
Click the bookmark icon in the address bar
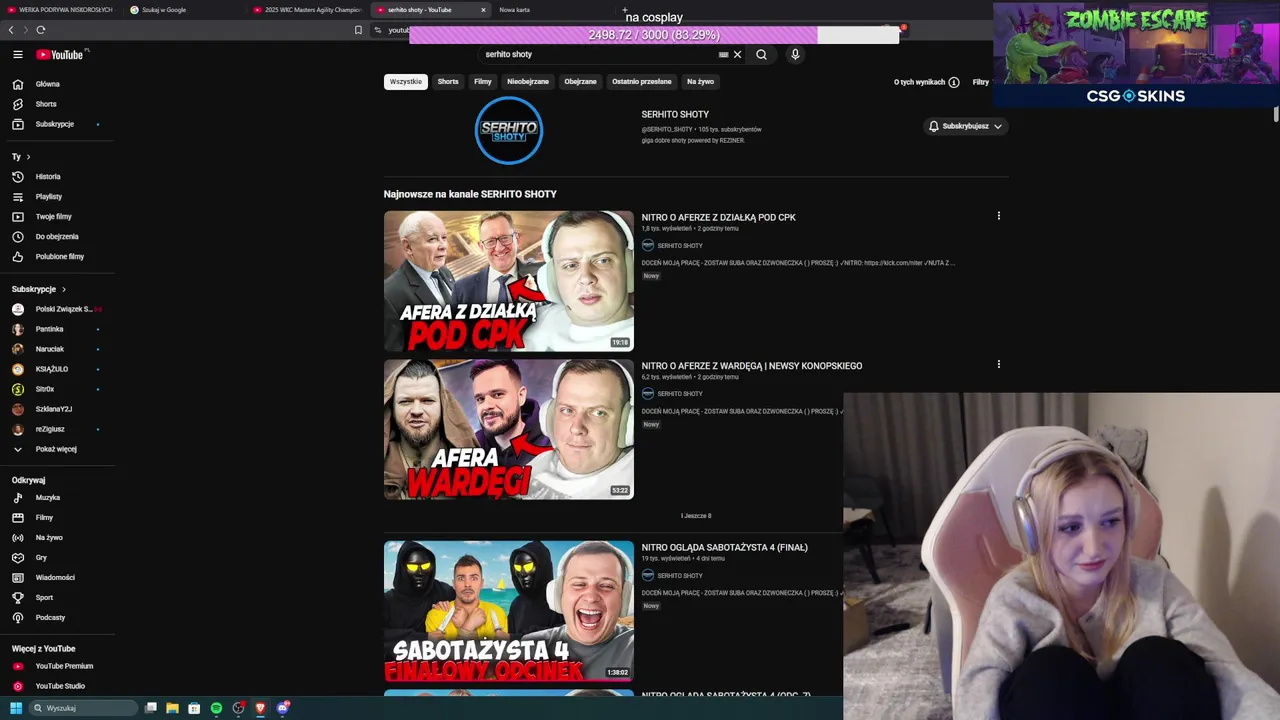click(358, 30)
